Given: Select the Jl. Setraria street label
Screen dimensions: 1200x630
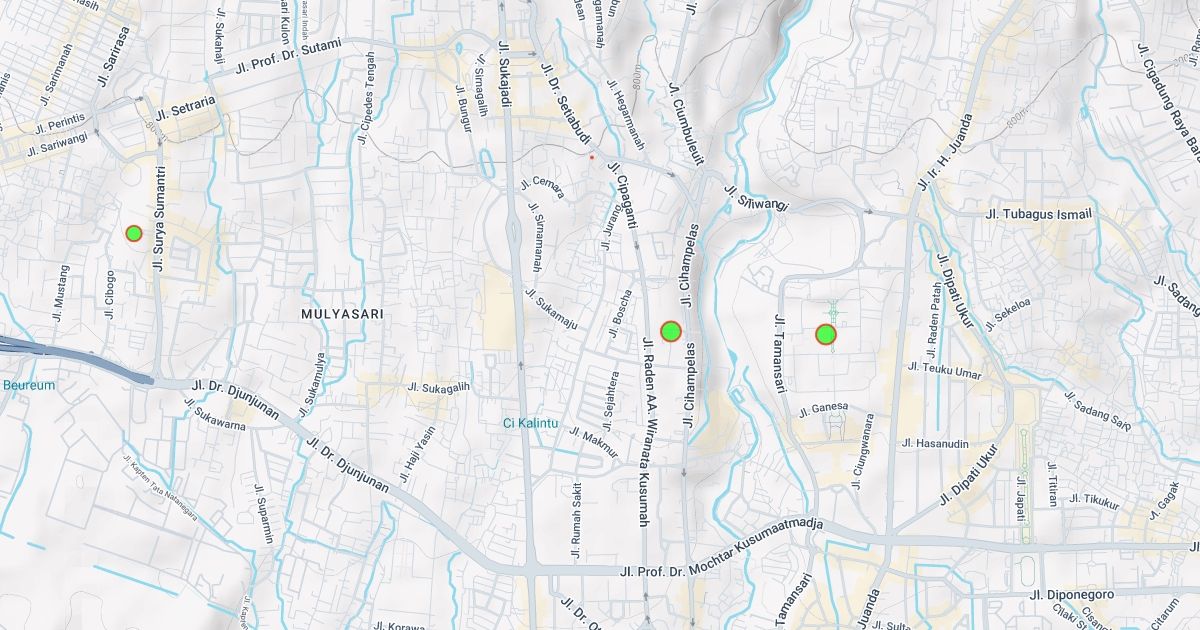Looking at the screenshot, I should tap(185, 107).
